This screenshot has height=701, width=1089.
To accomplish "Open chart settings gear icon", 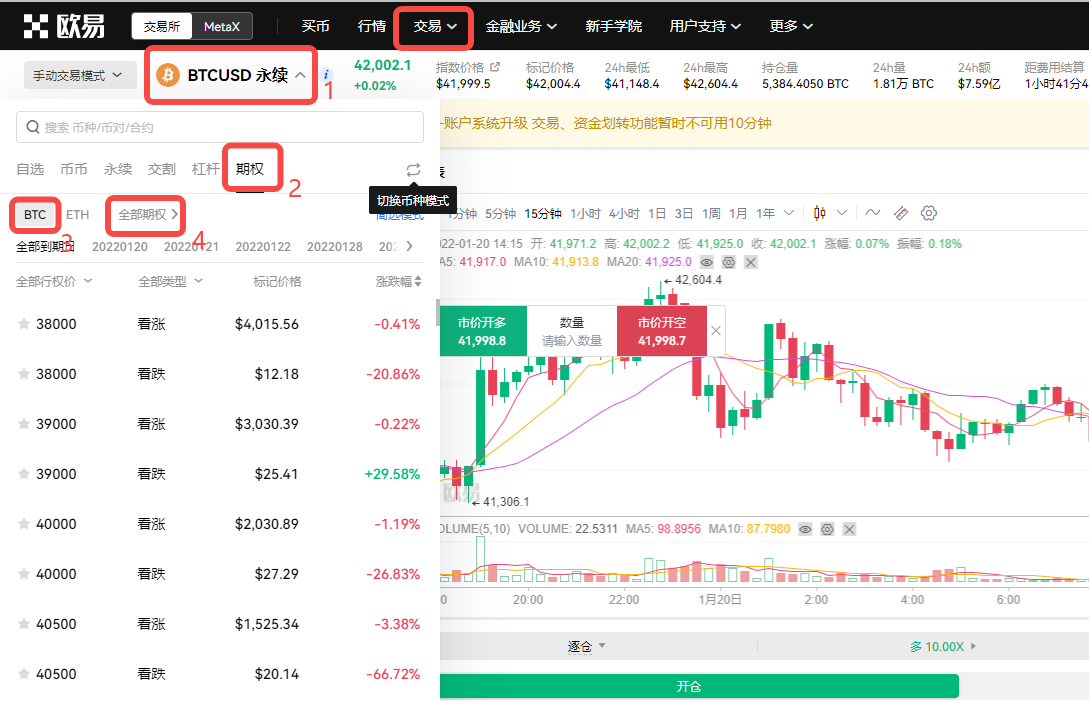I will point(929,213).
